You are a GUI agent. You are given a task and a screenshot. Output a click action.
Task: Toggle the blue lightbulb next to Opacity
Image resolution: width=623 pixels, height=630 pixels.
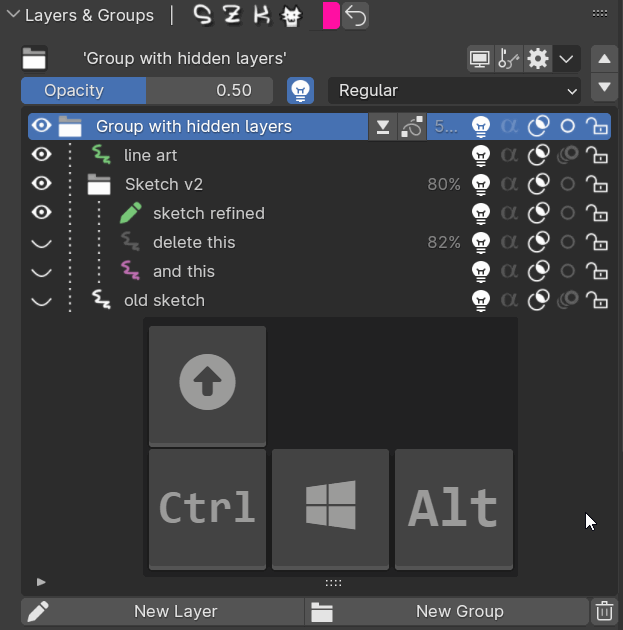[x=300, y=90]
